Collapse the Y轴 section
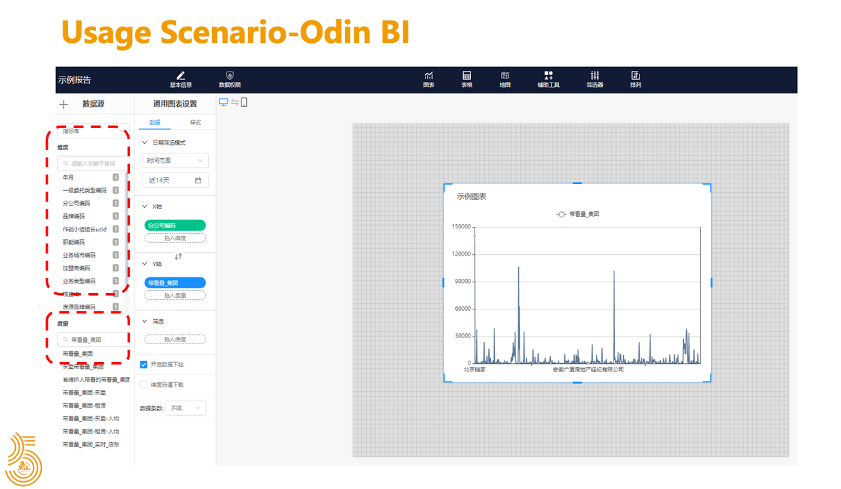Image resolution: width=841 pixels, height=489 pixels. (x=144, y=264)
